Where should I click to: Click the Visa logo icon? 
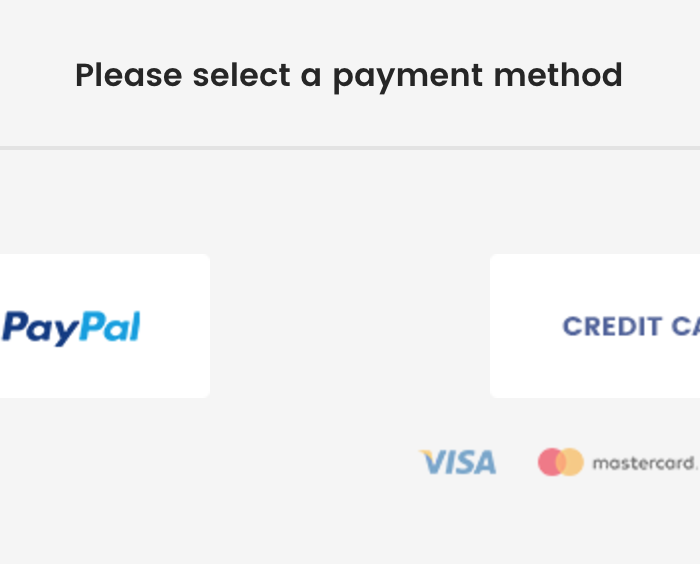(x=458, y=462)
